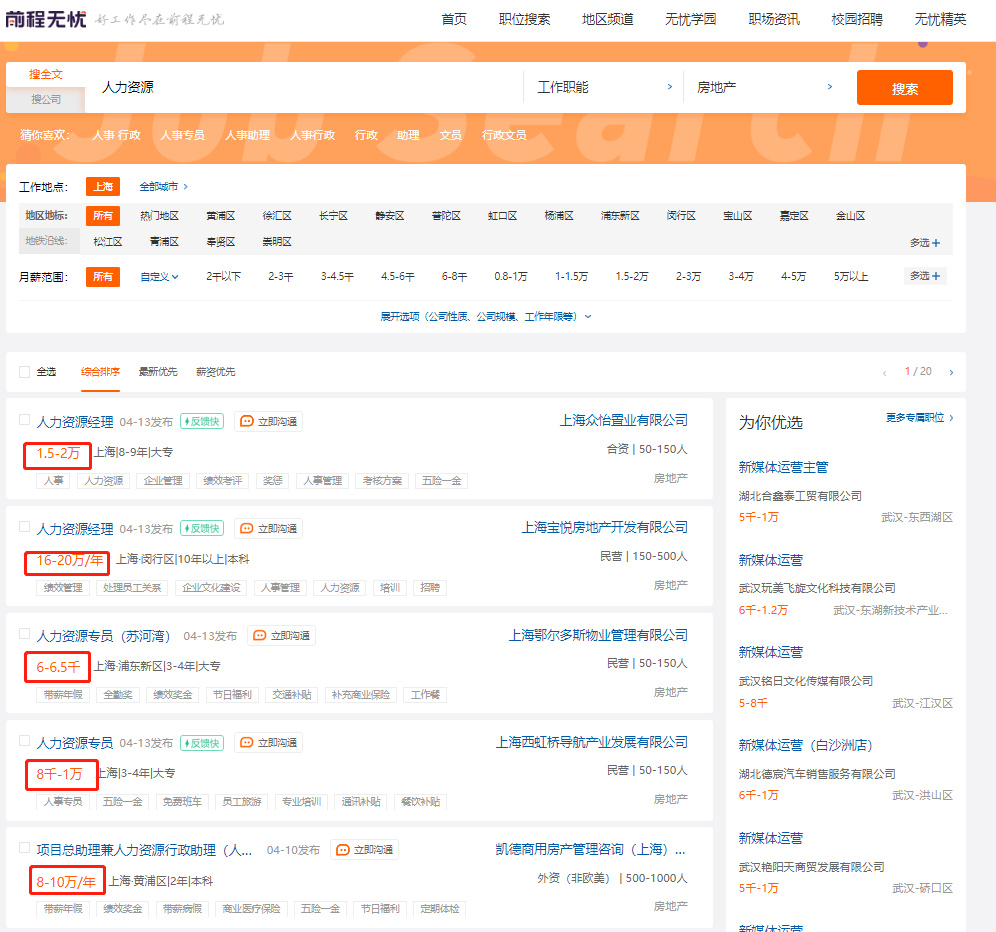Click chat icon on 上海西虹桥 job row
Screen dimensions: 996x932
pyautogui.click(x=246, y=743)
